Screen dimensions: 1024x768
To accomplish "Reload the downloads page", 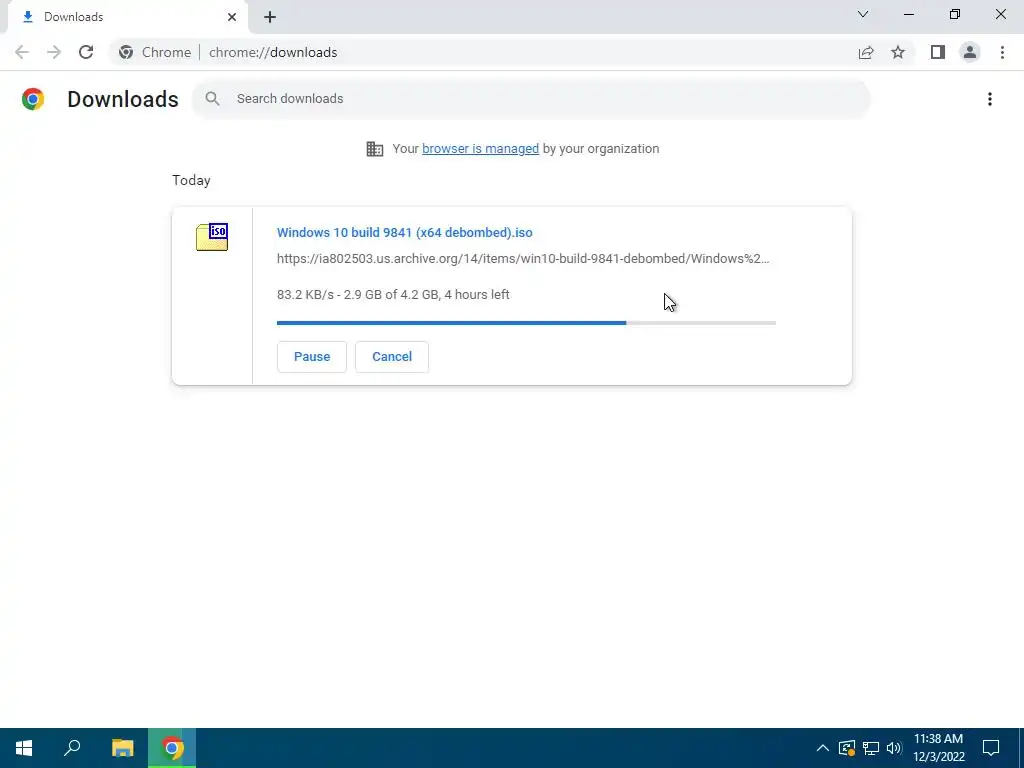I will coord(86,52).
